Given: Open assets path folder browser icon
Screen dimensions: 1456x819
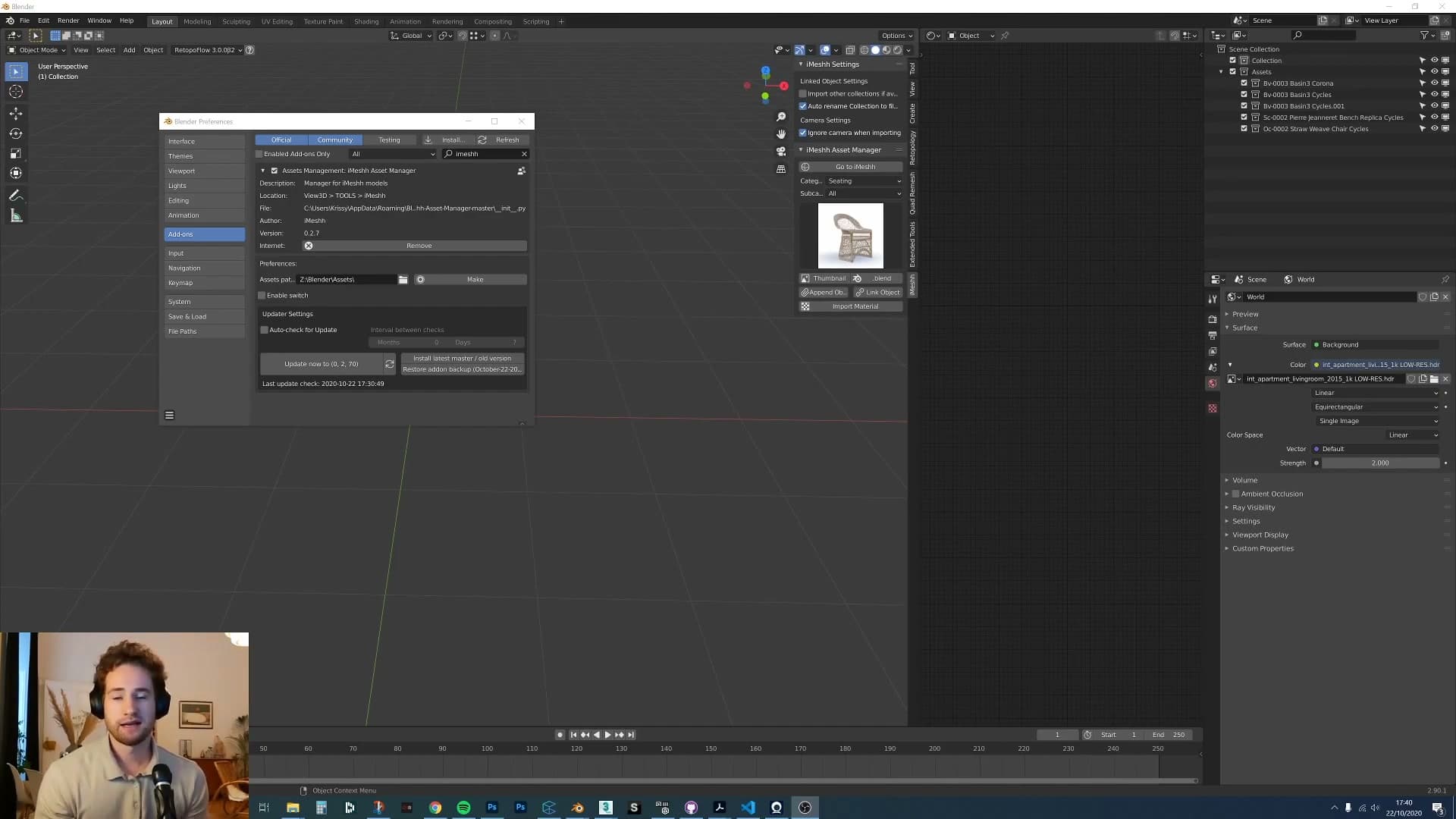Looking at the screenshot, I should coord(403,280).
